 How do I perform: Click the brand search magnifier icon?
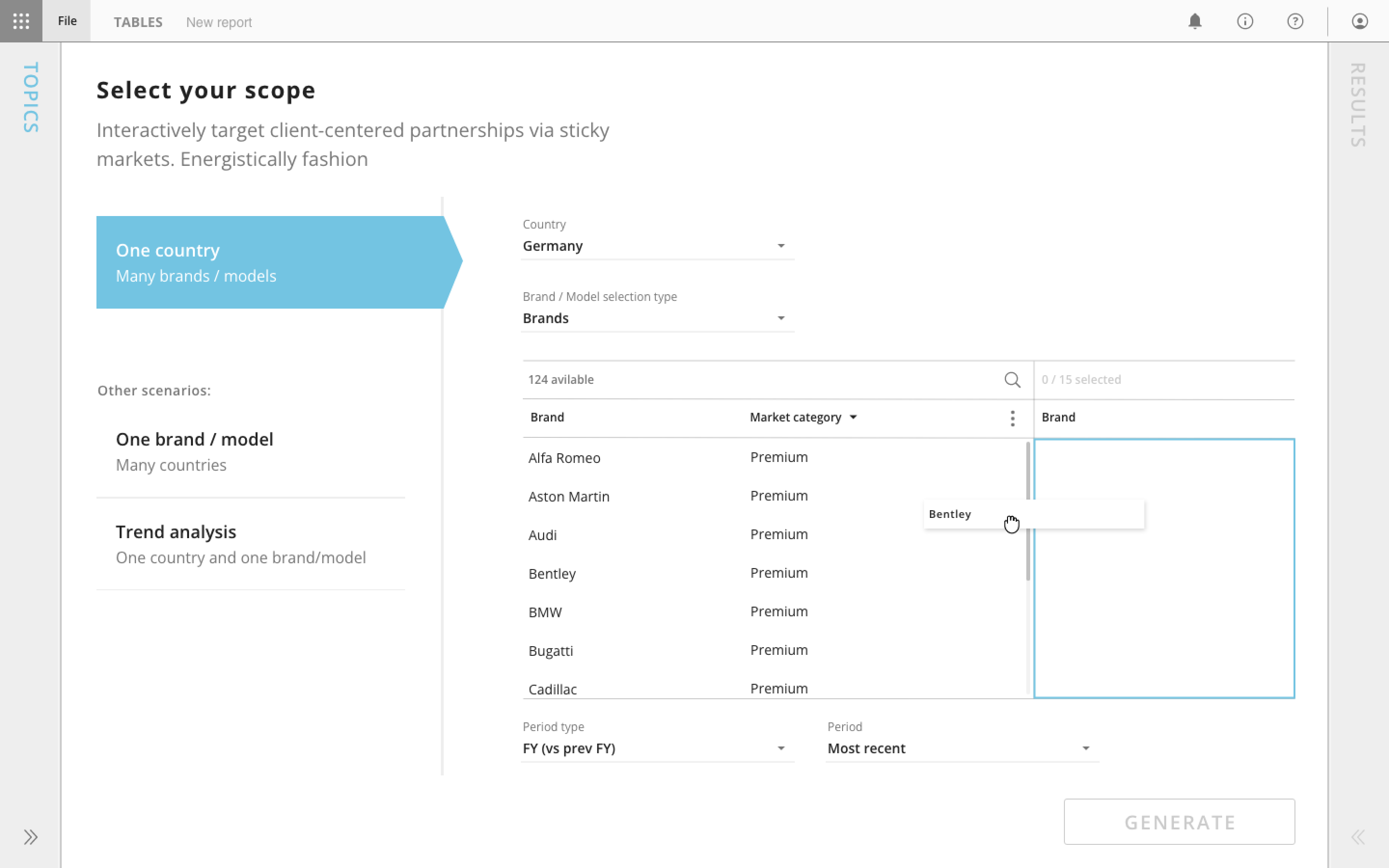pos(1012,380)
